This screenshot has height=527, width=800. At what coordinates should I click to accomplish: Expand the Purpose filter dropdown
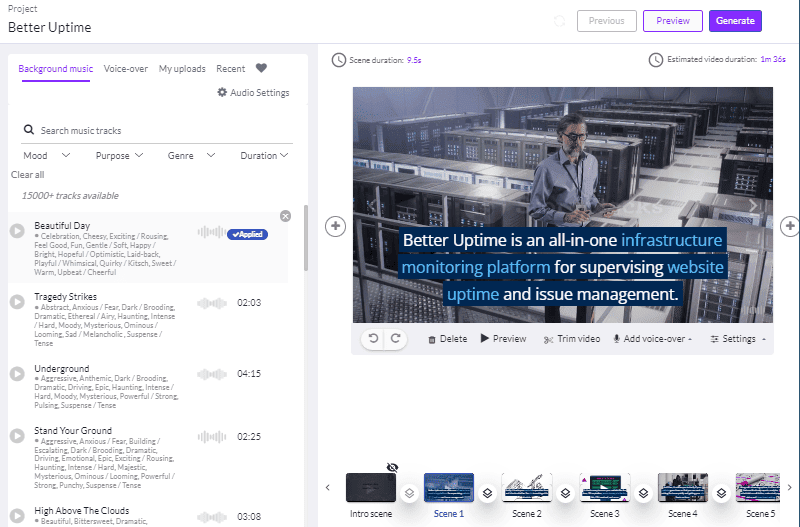[x=119, y=156]
